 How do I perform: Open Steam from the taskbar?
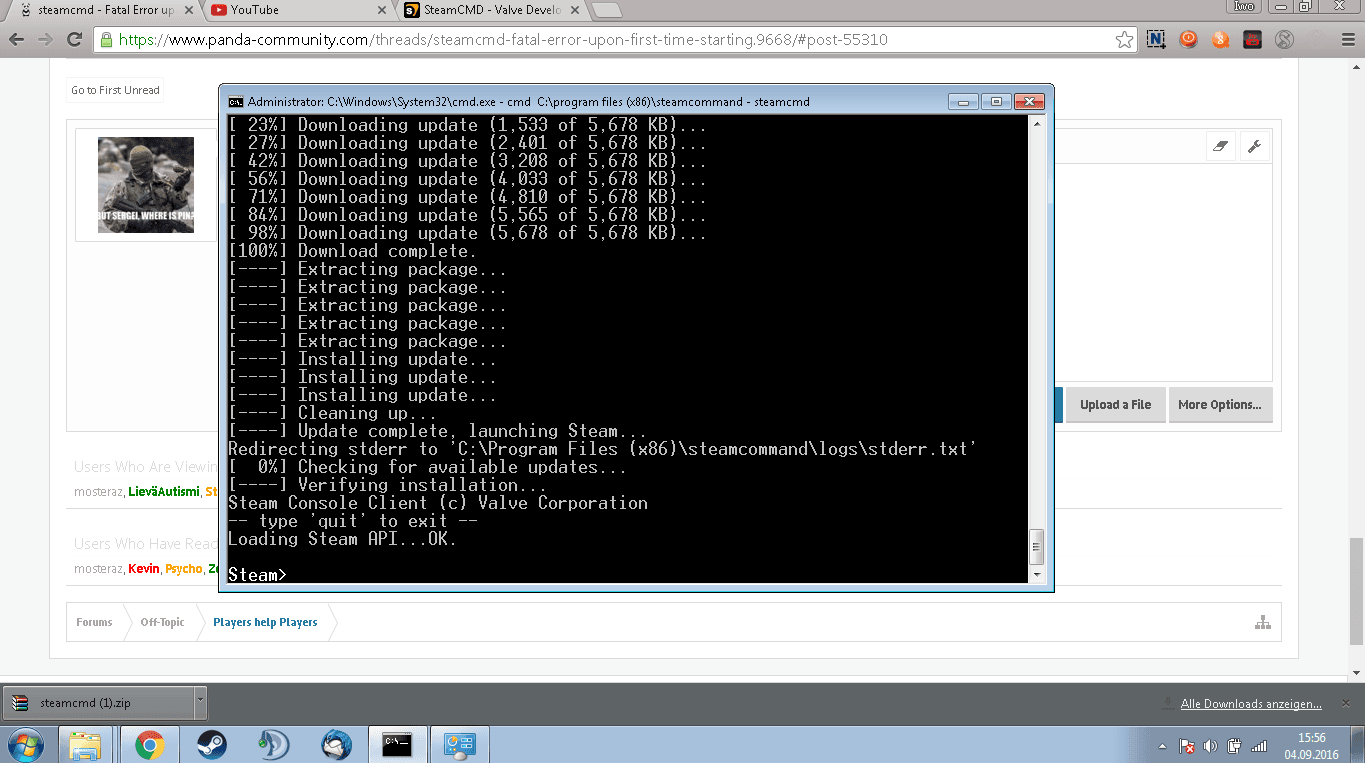coord(211,745)
